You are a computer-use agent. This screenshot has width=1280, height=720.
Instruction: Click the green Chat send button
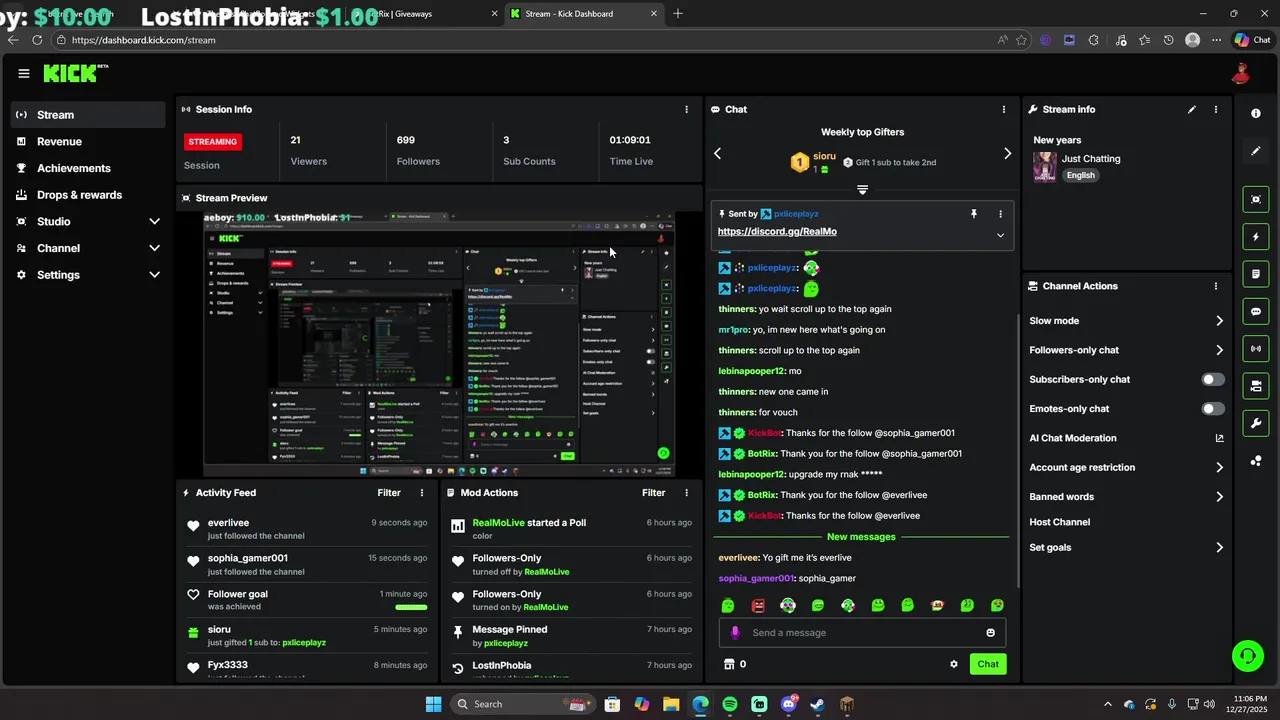pyautogui.click(x=988, y=664)
